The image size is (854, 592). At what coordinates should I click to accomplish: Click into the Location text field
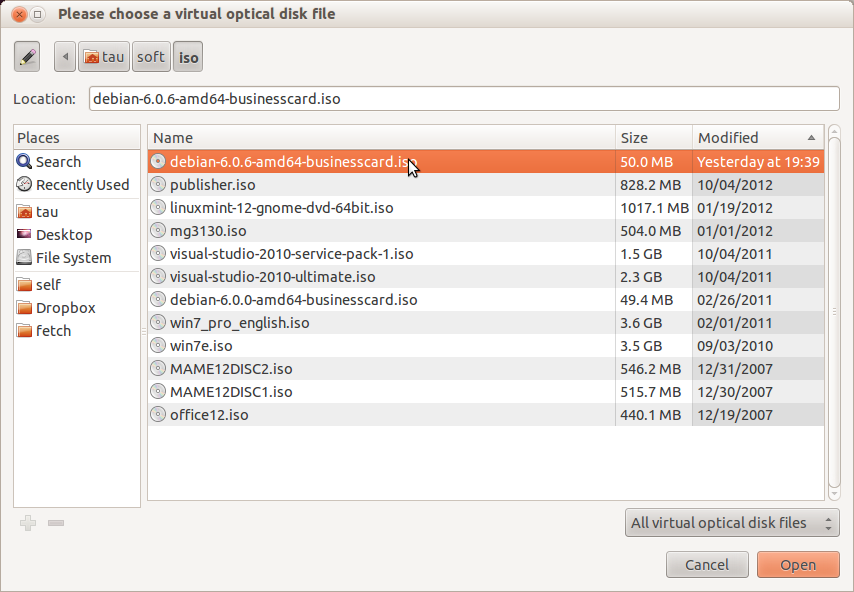pos(464,99)
